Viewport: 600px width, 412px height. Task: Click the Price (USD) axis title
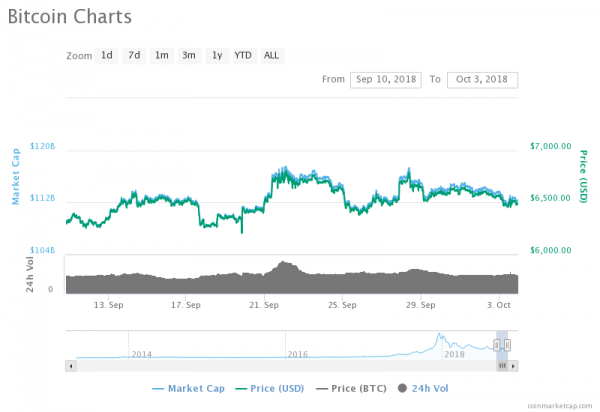[x=583, y=176]
